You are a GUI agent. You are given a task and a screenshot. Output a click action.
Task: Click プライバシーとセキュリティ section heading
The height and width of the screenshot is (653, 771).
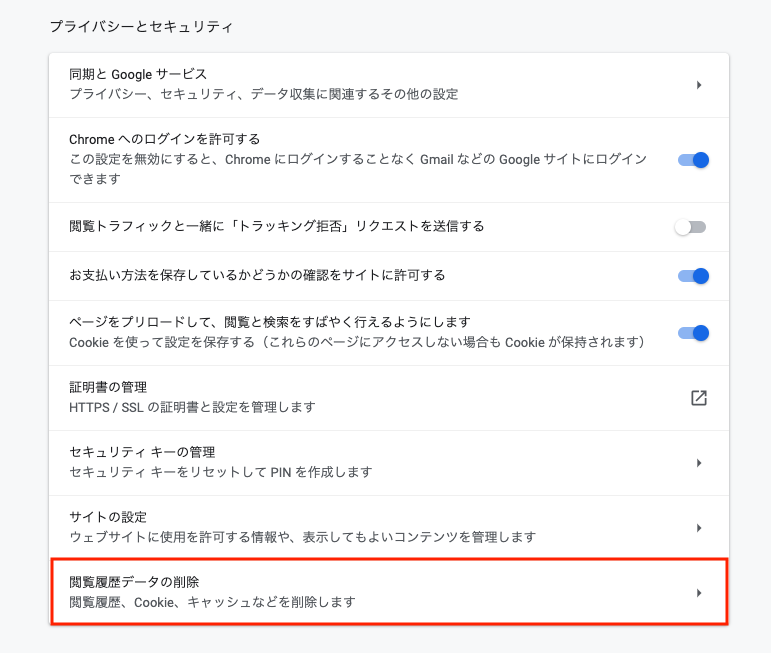pyautogui.click(x=142, y=26)
